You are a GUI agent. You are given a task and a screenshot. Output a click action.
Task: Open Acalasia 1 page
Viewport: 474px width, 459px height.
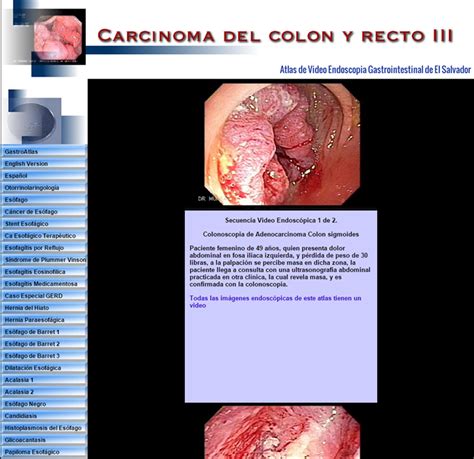tap(44, 379)
